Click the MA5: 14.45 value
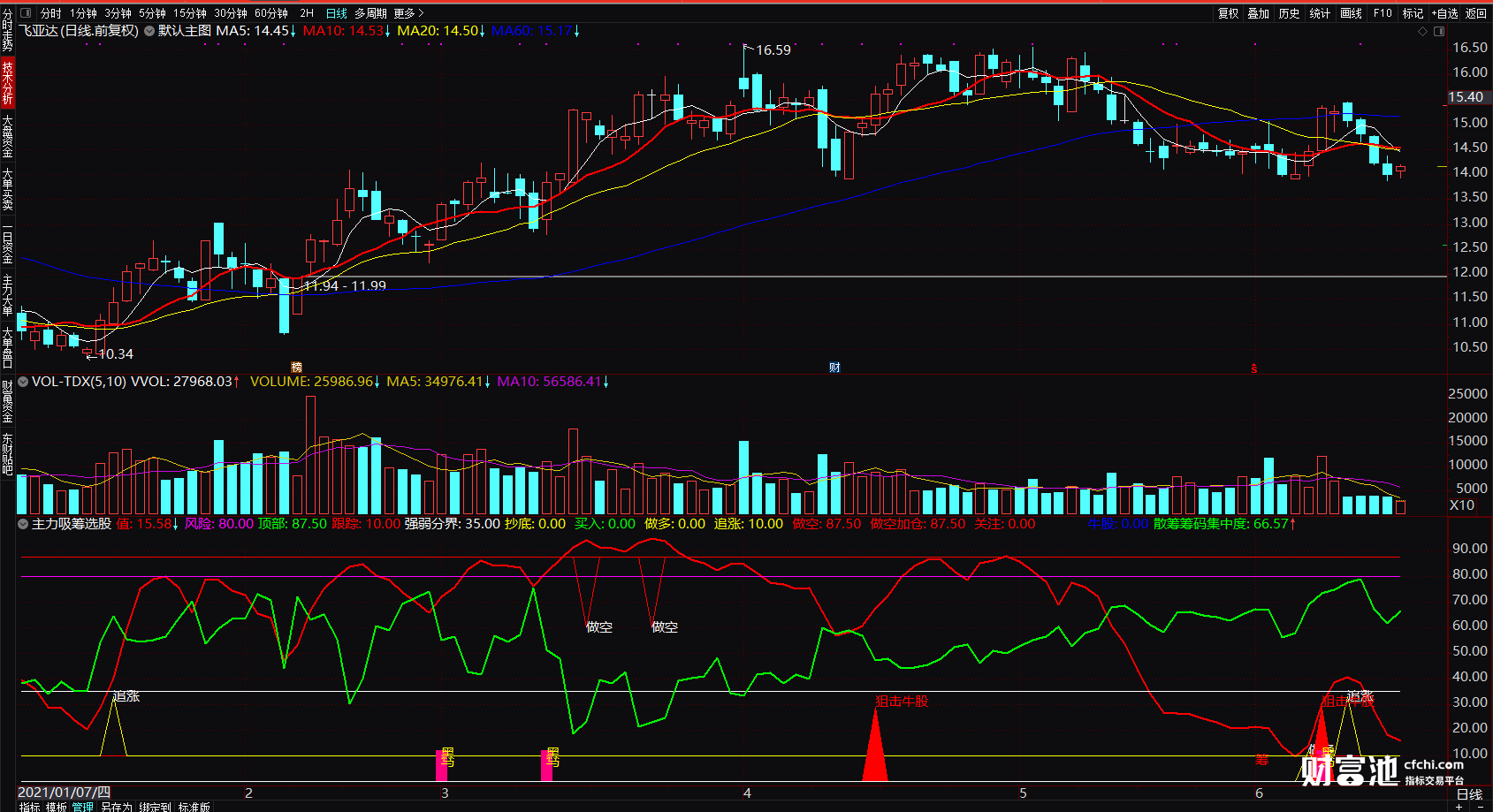Image resolution: width=1493 pixels, height=812 pixels. [x=256, y=31]
